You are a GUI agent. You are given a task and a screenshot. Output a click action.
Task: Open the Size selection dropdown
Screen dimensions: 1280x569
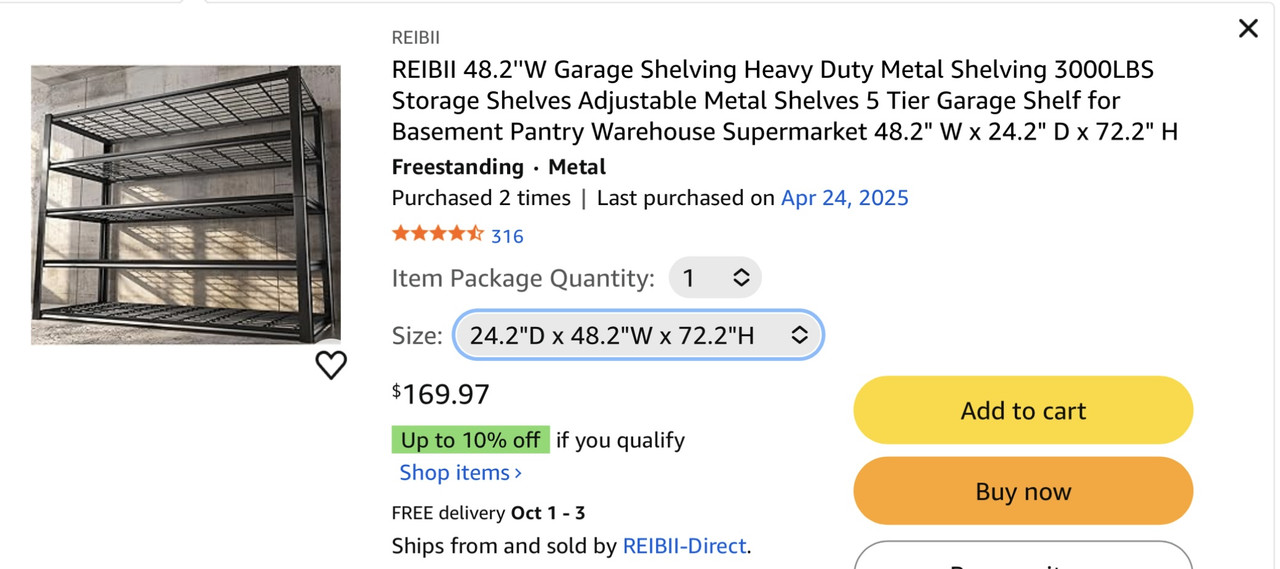pyautogui.click(x=638, y=335)
